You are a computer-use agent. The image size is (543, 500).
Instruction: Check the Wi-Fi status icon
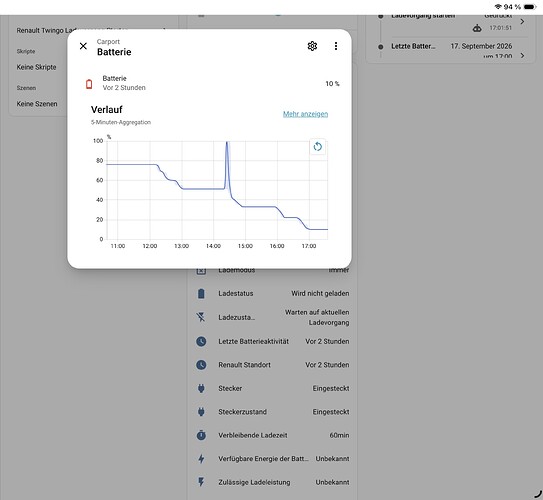click(x=498, y=7)
